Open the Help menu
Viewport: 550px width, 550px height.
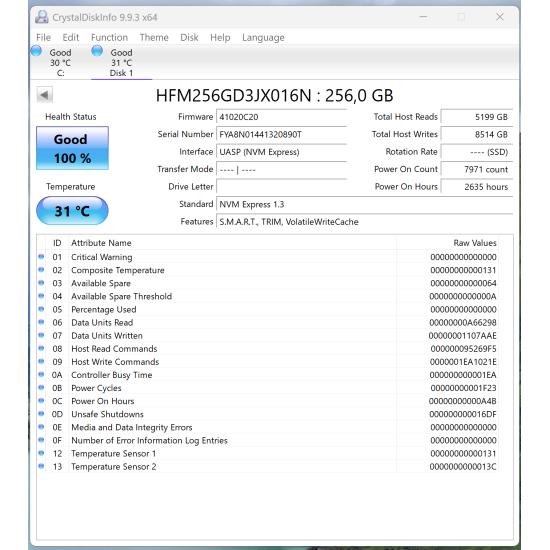pyautogui.click(x=220, y=38)
